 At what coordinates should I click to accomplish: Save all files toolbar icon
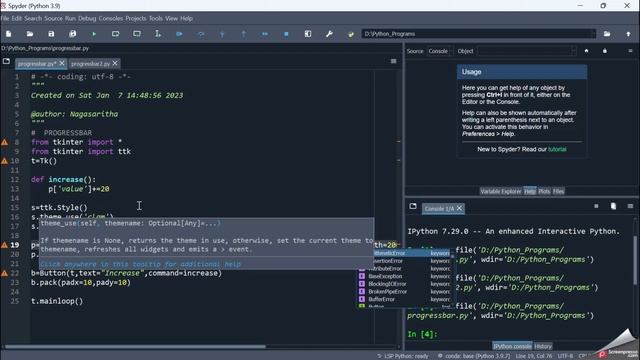coord(72,34)
